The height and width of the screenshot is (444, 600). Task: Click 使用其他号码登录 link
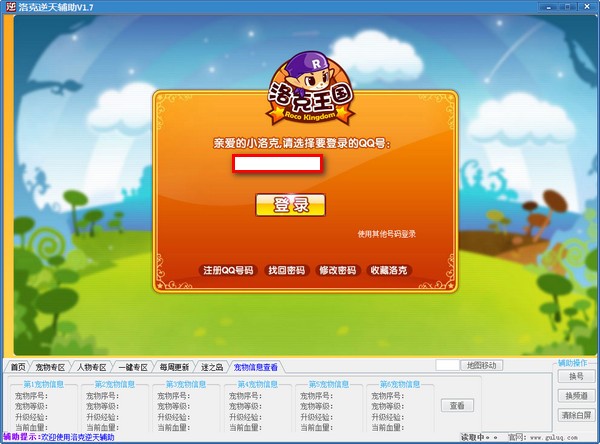(x=386, y=234)
